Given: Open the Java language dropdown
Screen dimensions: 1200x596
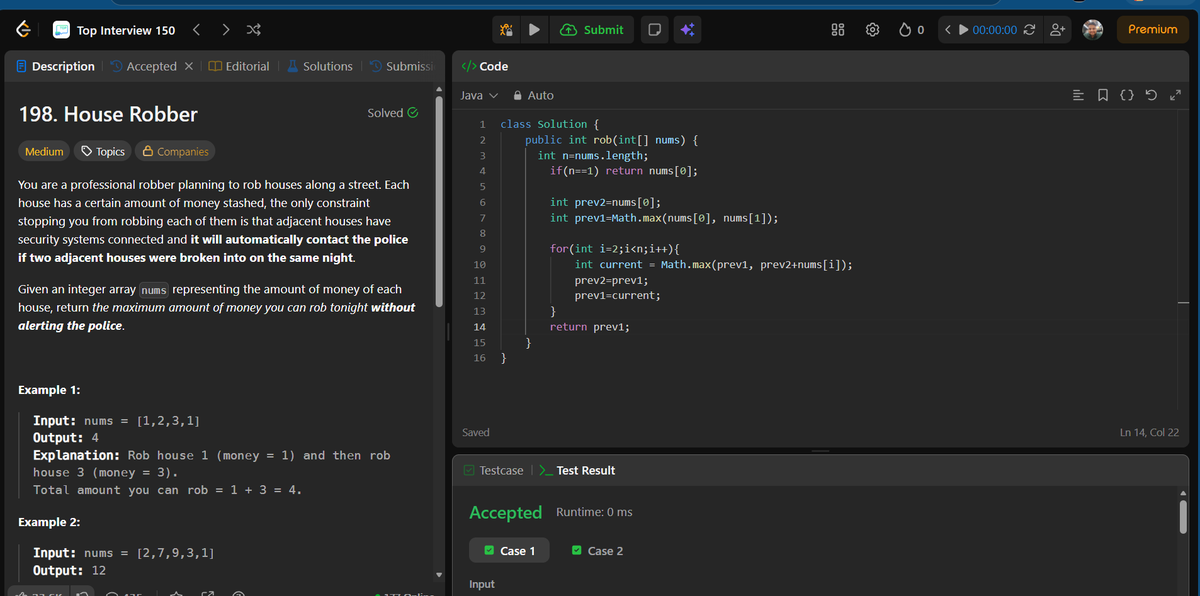Looking at the screenshot, I should coord(479,95).
